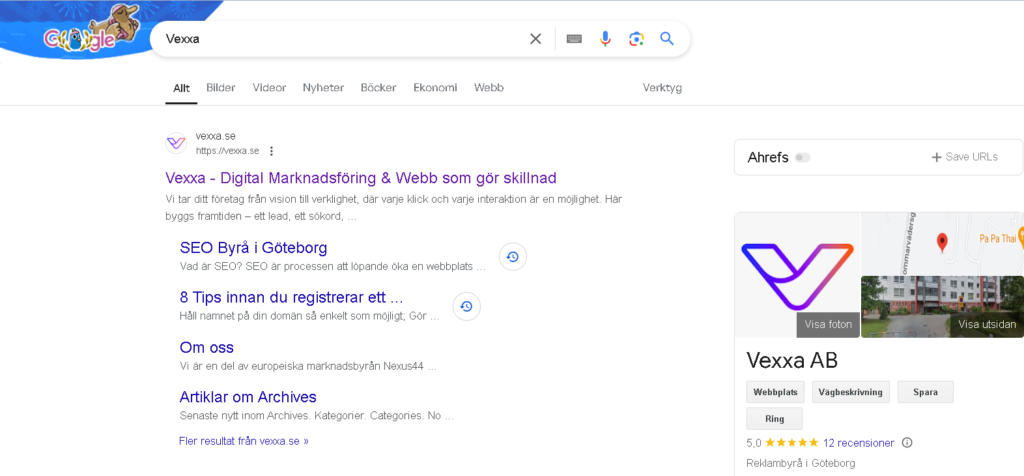Click the Webbplats button
1024x476 pixels.
776,392
